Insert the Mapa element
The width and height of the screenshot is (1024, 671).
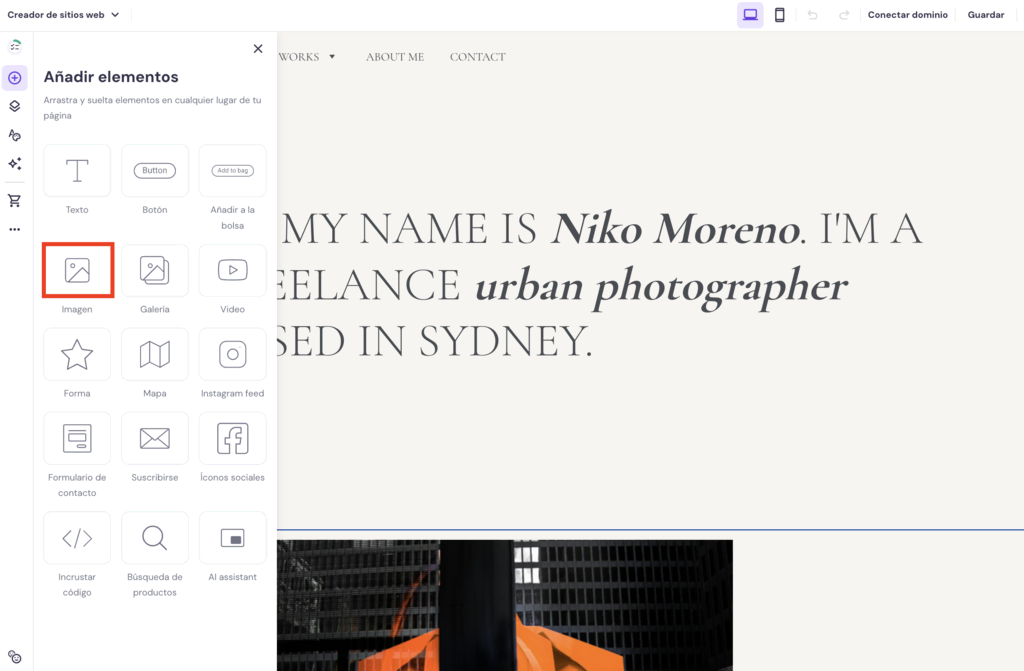coord(154,354)
